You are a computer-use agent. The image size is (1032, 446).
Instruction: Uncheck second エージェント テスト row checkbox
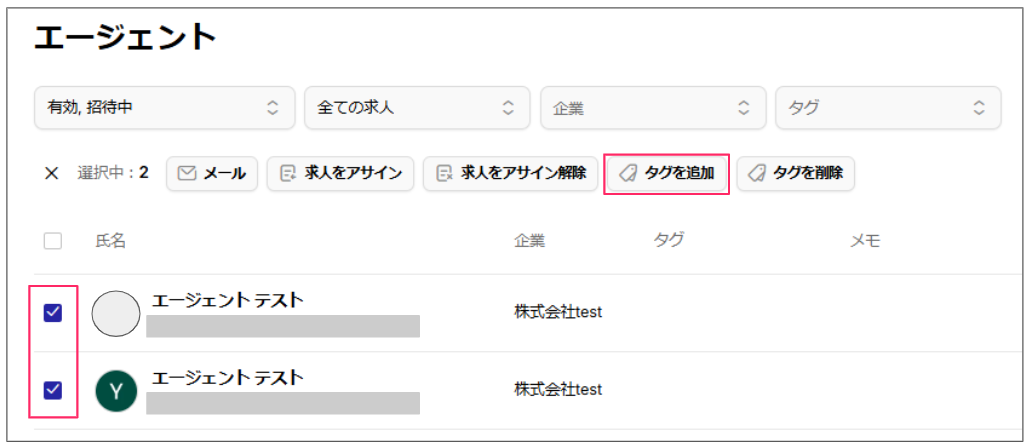click(x=53, y=391)
